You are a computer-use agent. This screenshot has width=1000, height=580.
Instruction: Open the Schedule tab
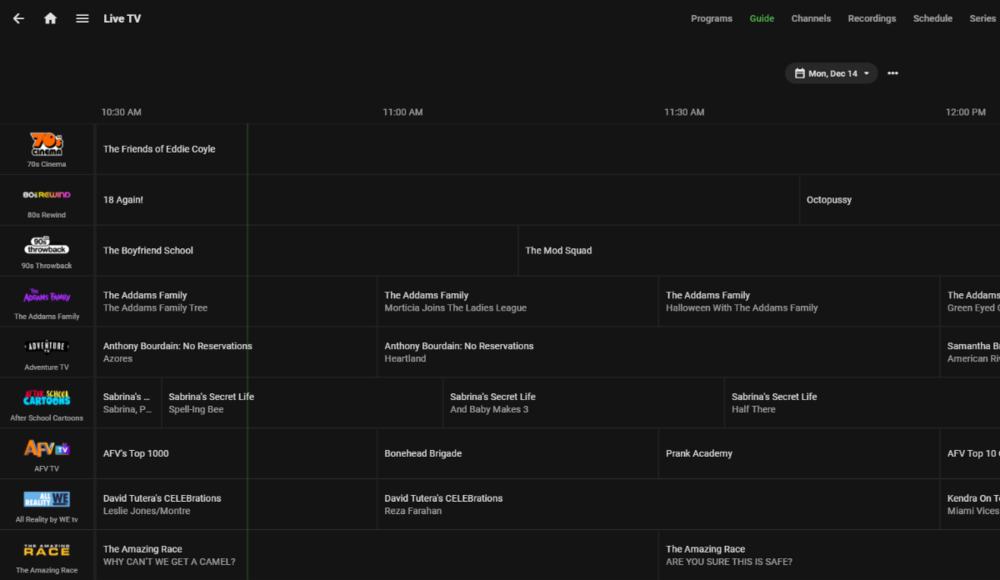[x=932, y=18]
